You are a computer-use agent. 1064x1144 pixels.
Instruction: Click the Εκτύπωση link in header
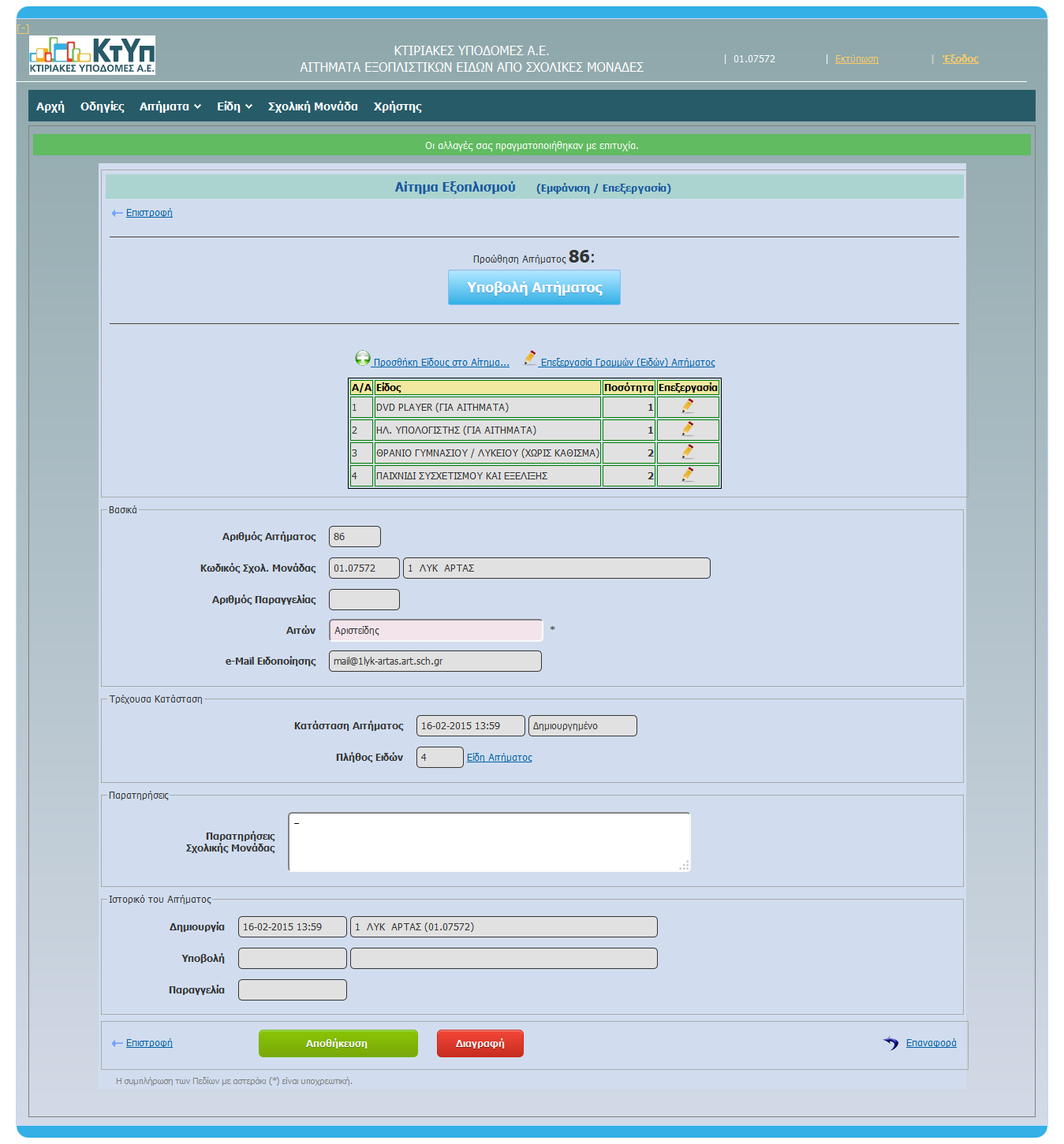[857, 59]
